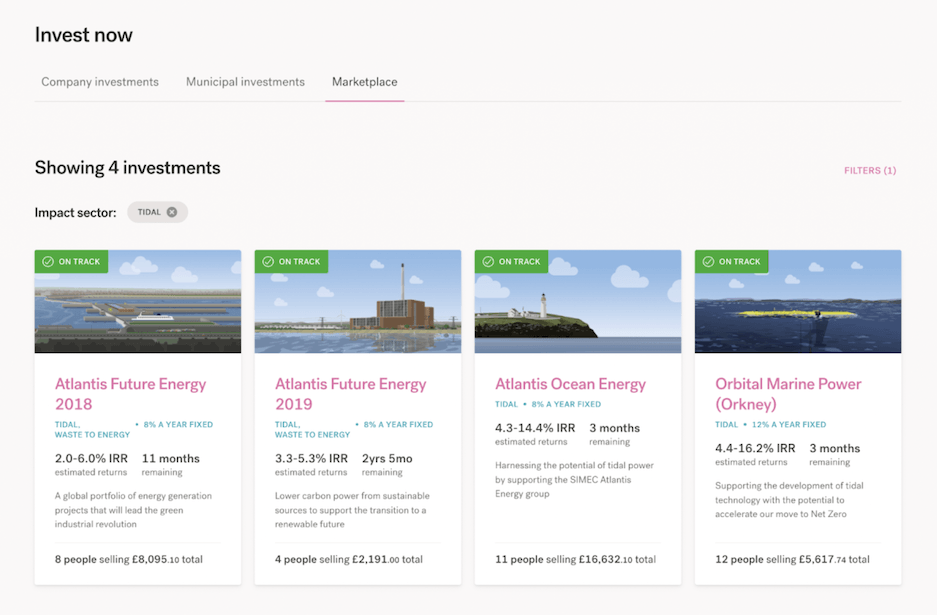Click the '3.3-5.3% IRR' value
This screenshot has width=937, height=615.
(311, 458)
